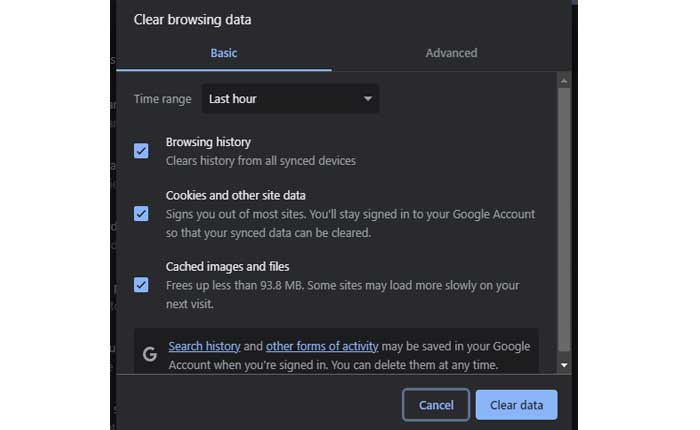Click the arrow in the Time range selector
Image resolution: width=700 pixels, height=430 pixels.
(x=367, y=99)
